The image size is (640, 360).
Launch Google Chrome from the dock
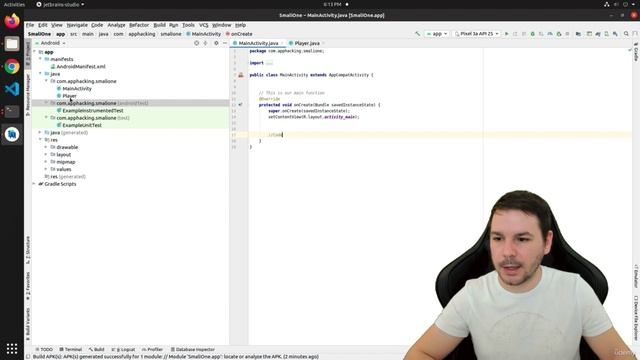tap(12, 67)
